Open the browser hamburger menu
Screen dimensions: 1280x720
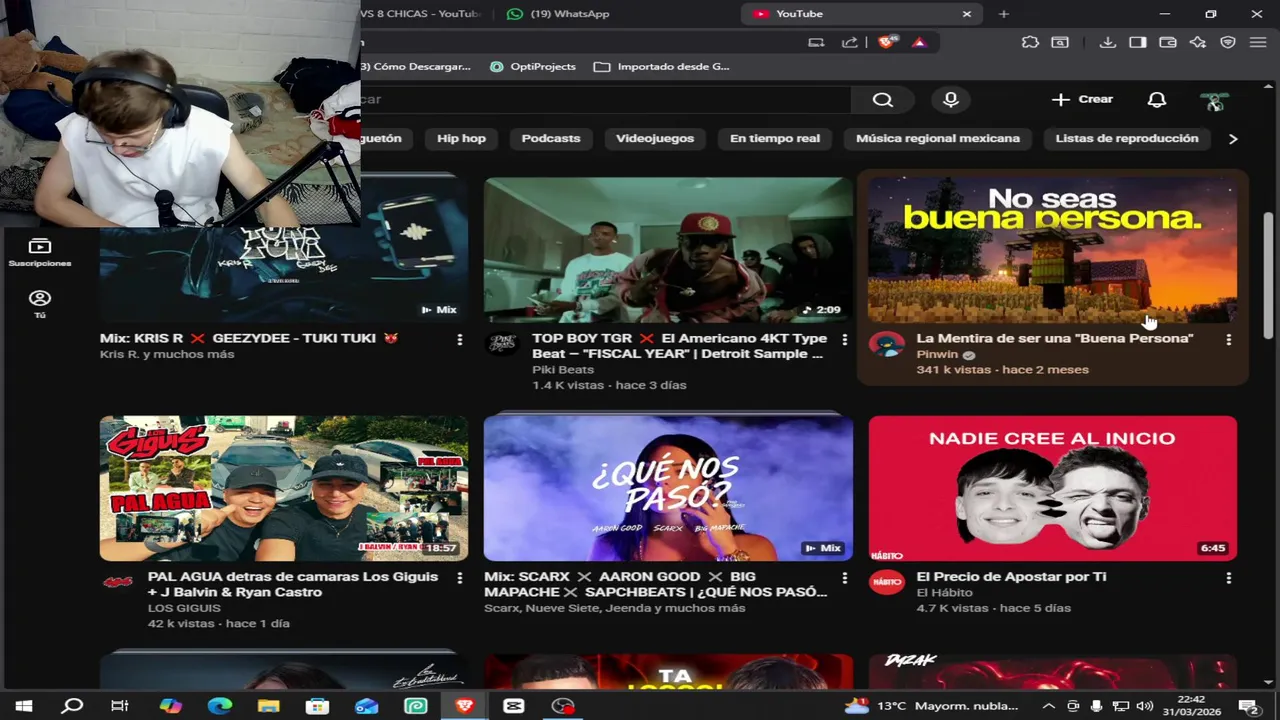[1258, 42]
